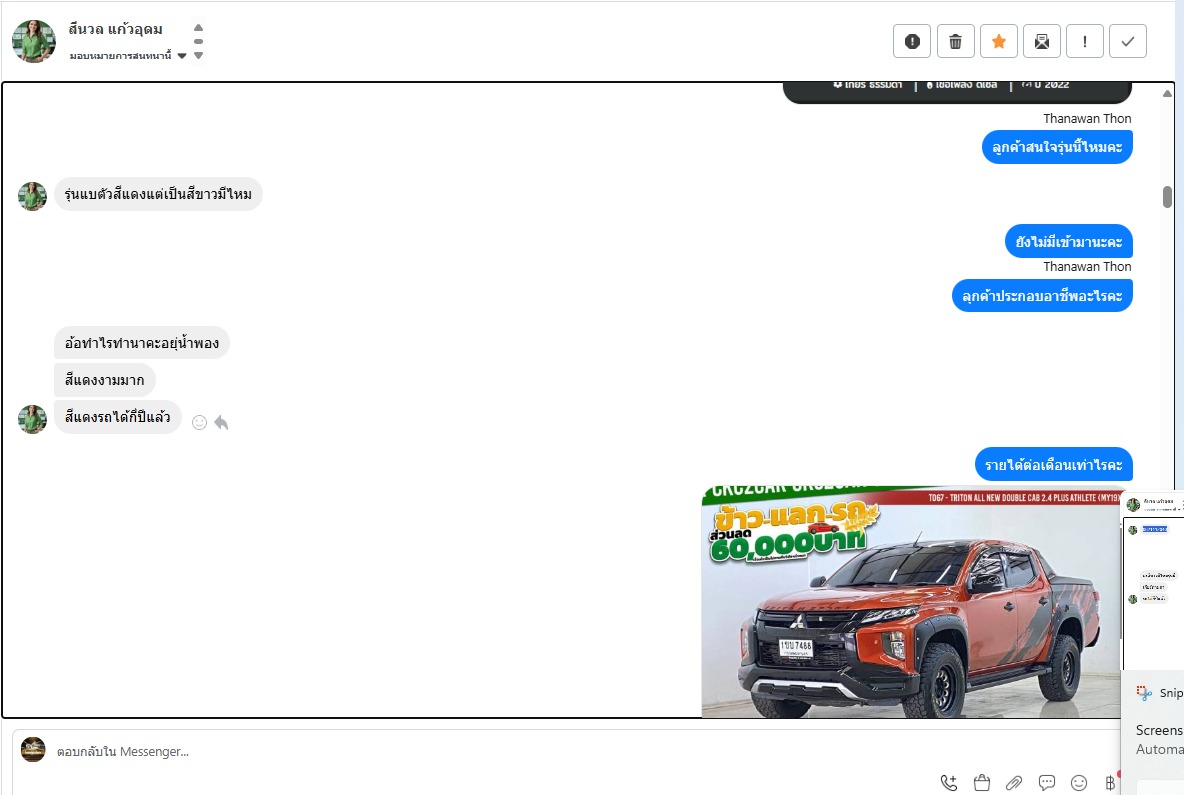The width and height of the screenshot is (1184, 795).
Task: Reply to the สีแดงรถได้กี่ปีแล้ว message
Action: click(x=221, y=422)
